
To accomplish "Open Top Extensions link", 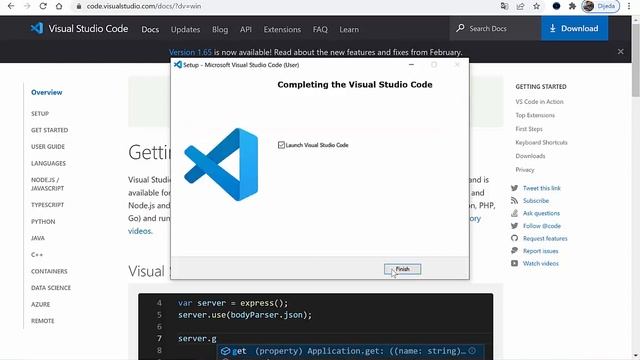I will click(x=535, y=115).
